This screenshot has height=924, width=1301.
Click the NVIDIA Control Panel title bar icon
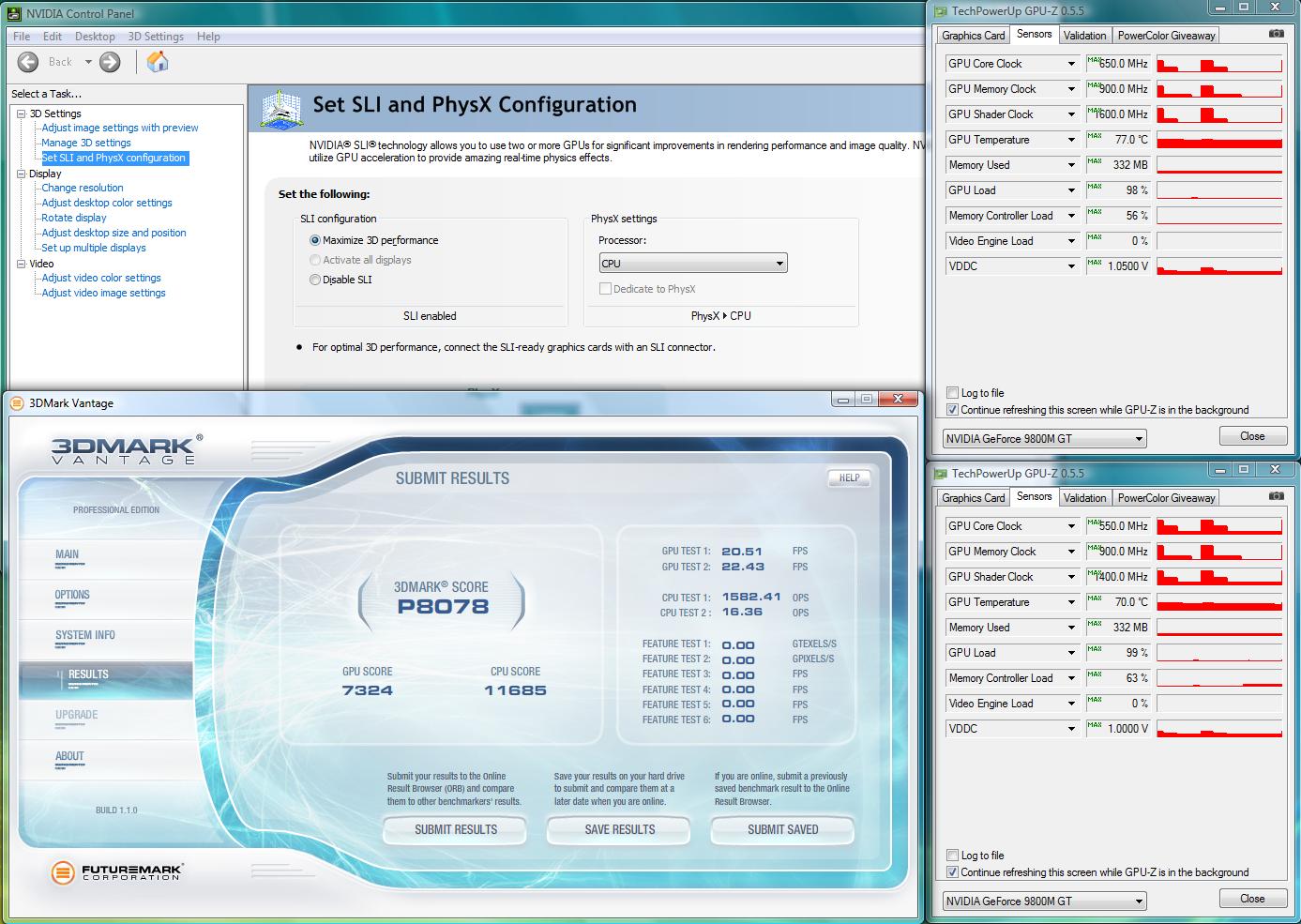tap(14, 13)
